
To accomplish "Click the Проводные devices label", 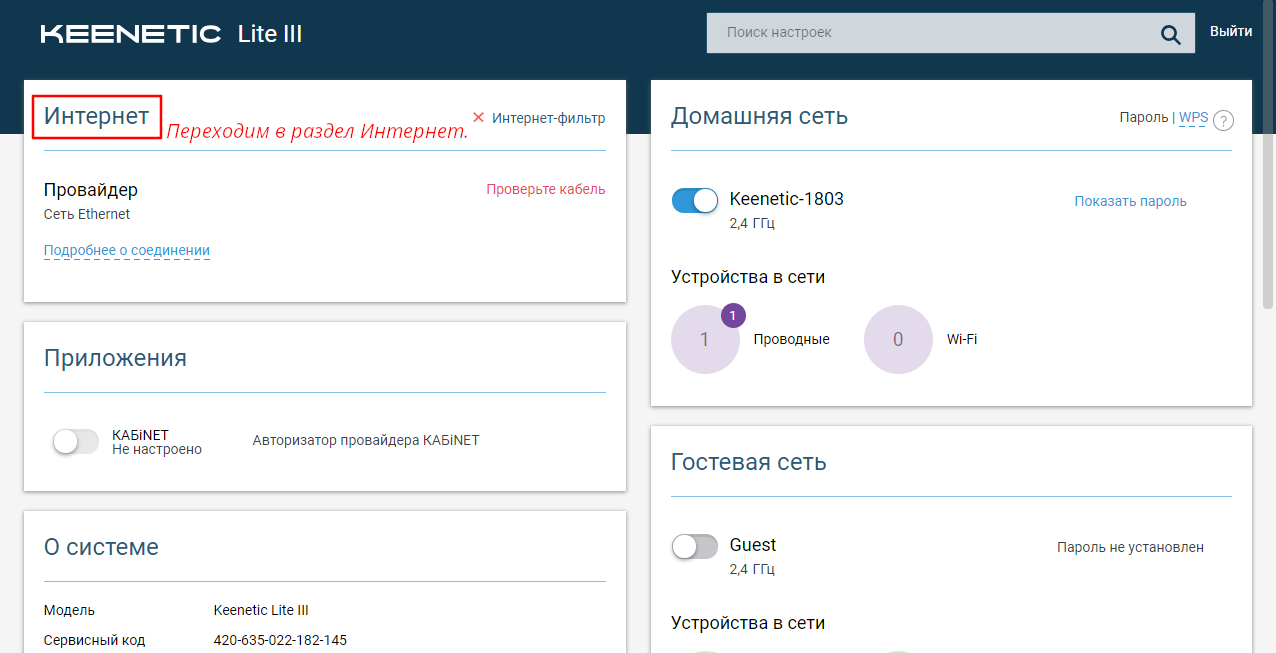I will coord(792,339).
